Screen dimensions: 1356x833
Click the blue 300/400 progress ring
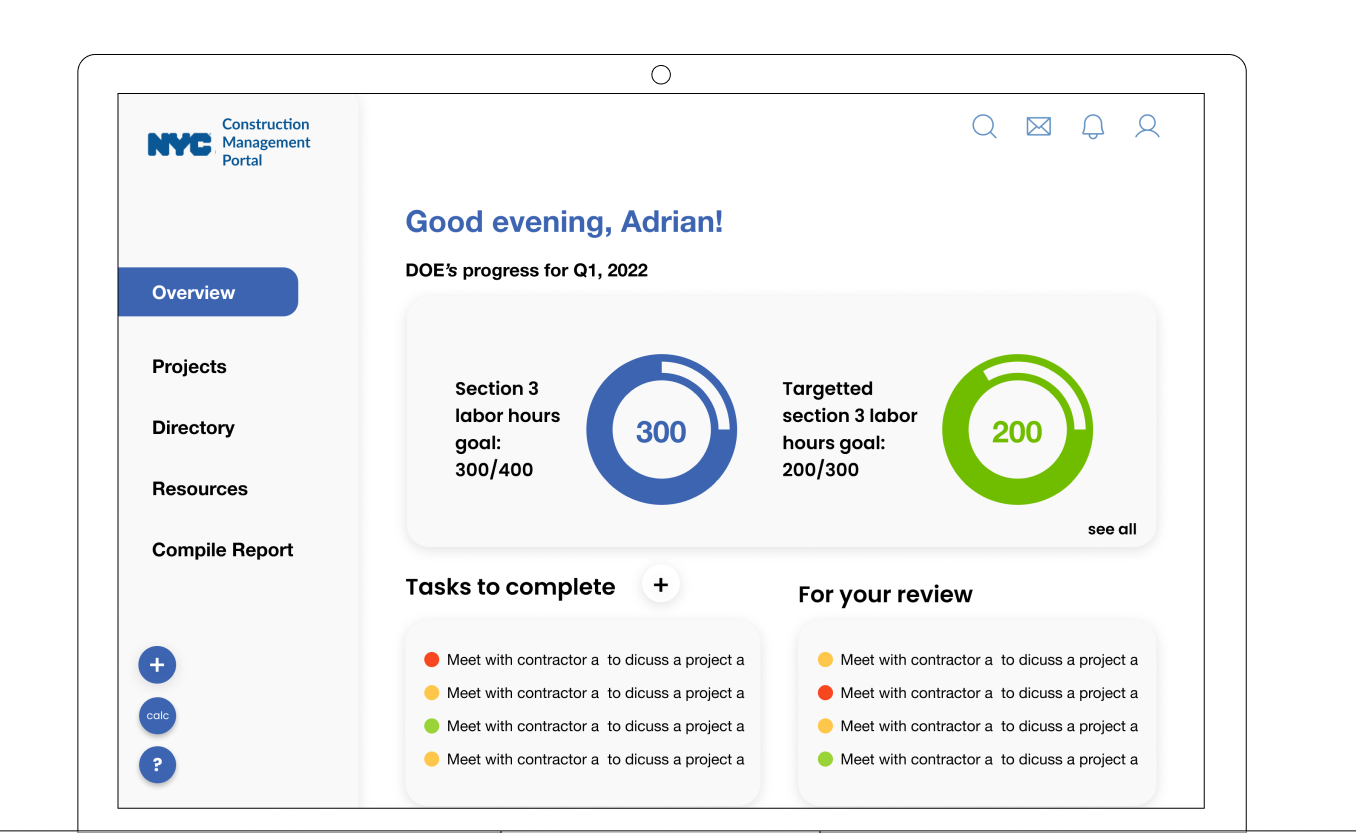pyautogui.click(x=662, y=429)
